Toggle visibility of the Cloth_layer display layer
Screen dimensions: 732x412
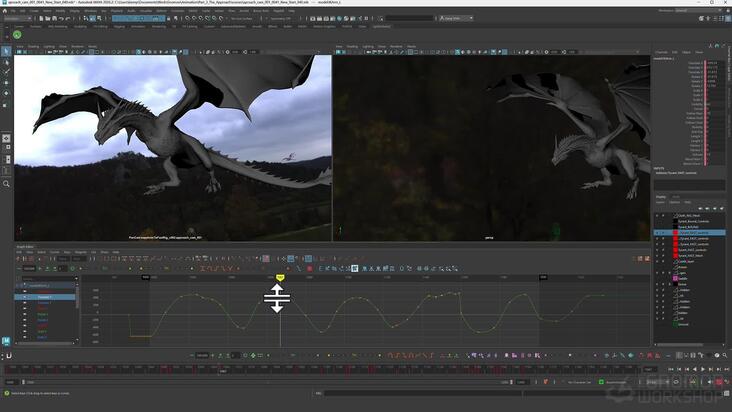[x=657, y=261]
